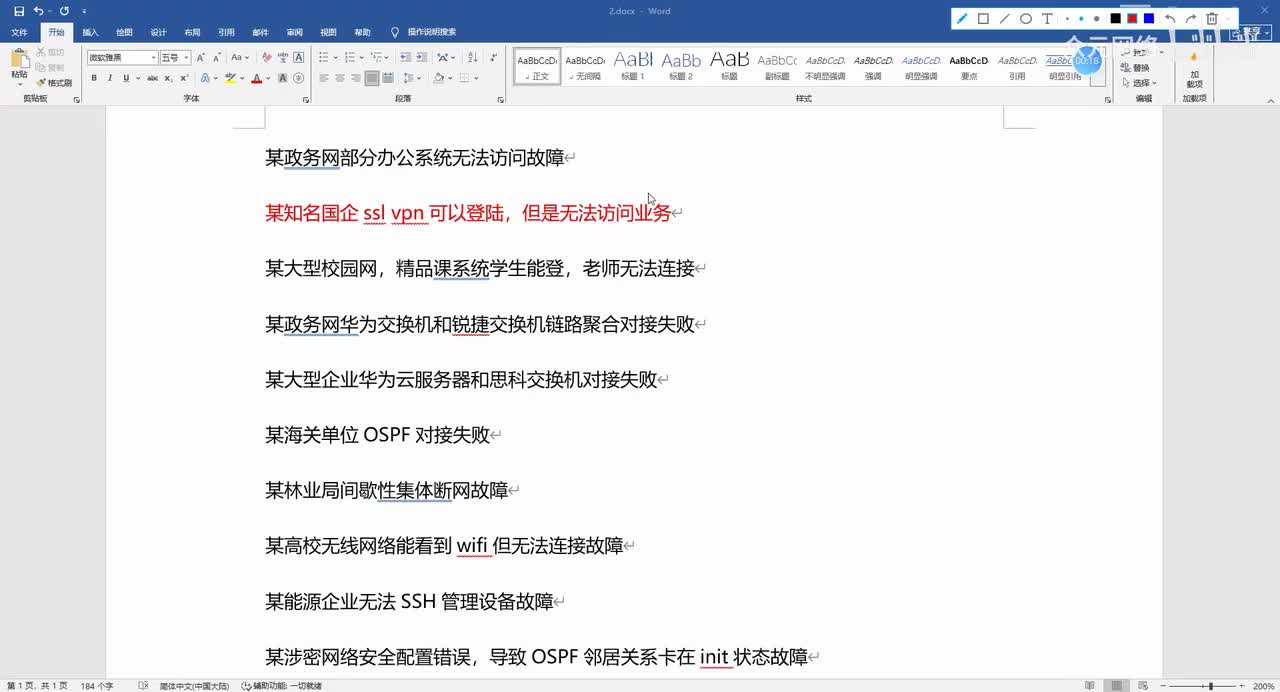The width and height of the screenshot is (1280, 692).
Task: Click the Increase Font Size icon
Action: (201, 58)
